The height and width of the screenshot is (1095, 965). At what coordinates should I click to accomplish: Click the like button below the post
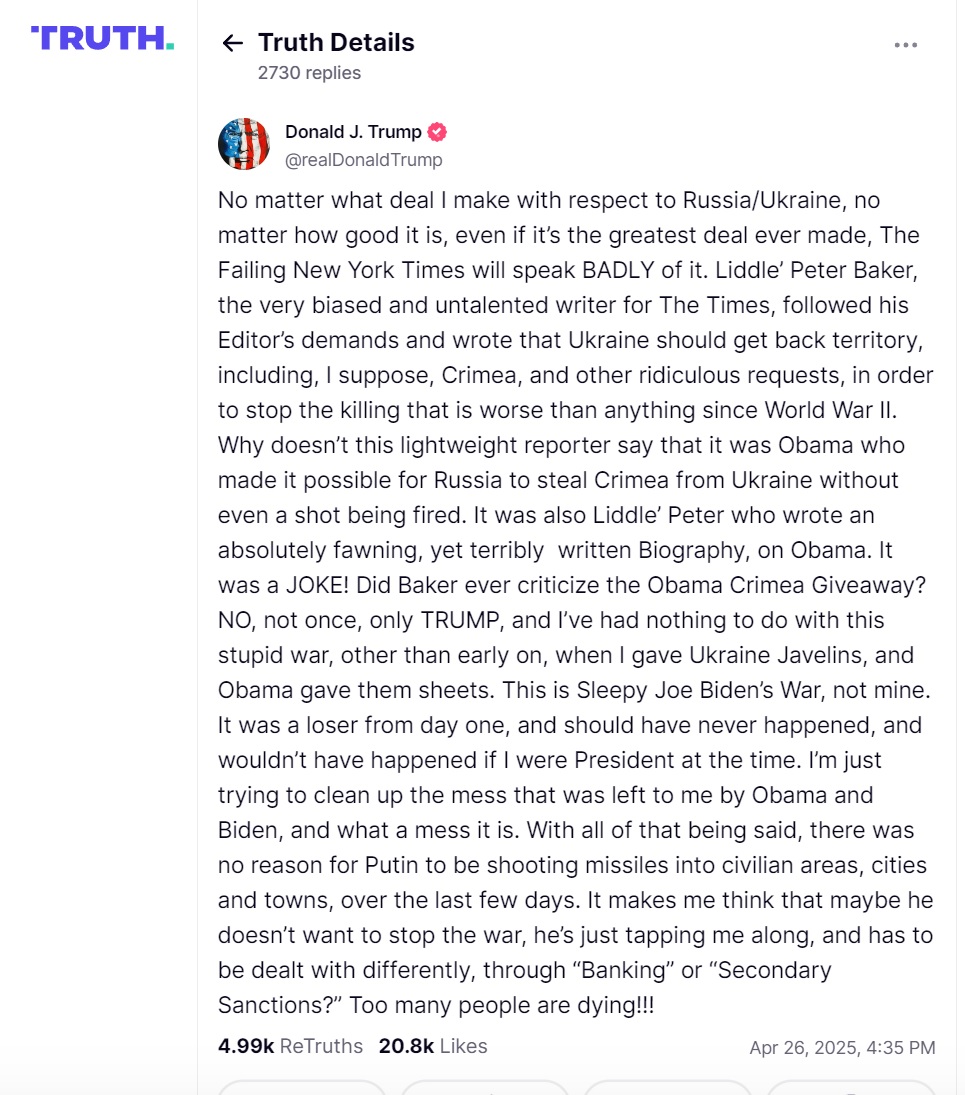click(x=668, y=1087)
